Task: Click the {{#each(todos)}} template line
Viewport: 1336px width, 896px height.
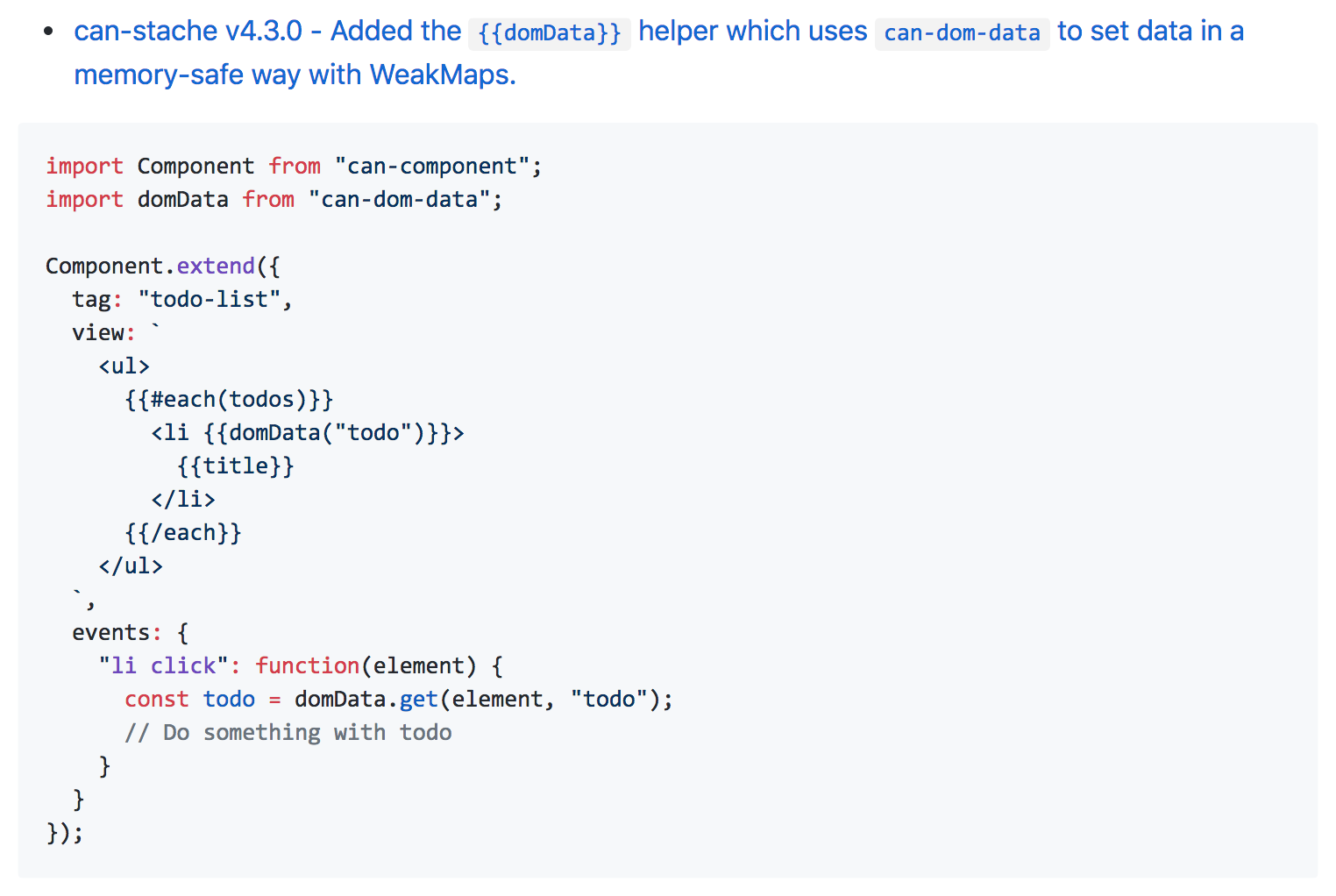Action: [x=229, y=399]
